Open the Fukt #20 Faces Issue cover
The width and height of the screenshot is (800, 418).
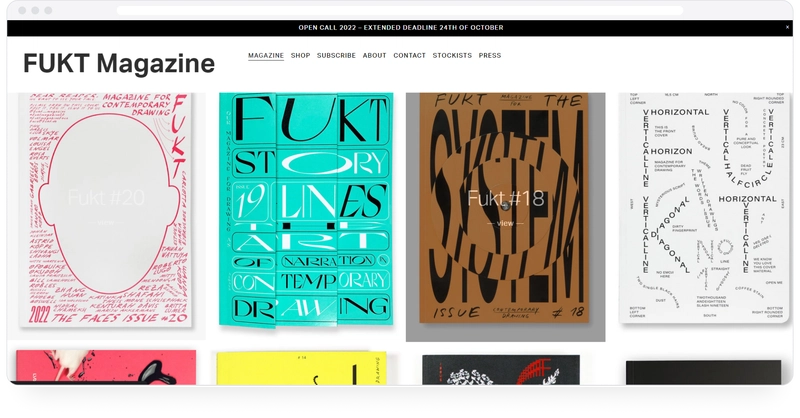(106, 216)
